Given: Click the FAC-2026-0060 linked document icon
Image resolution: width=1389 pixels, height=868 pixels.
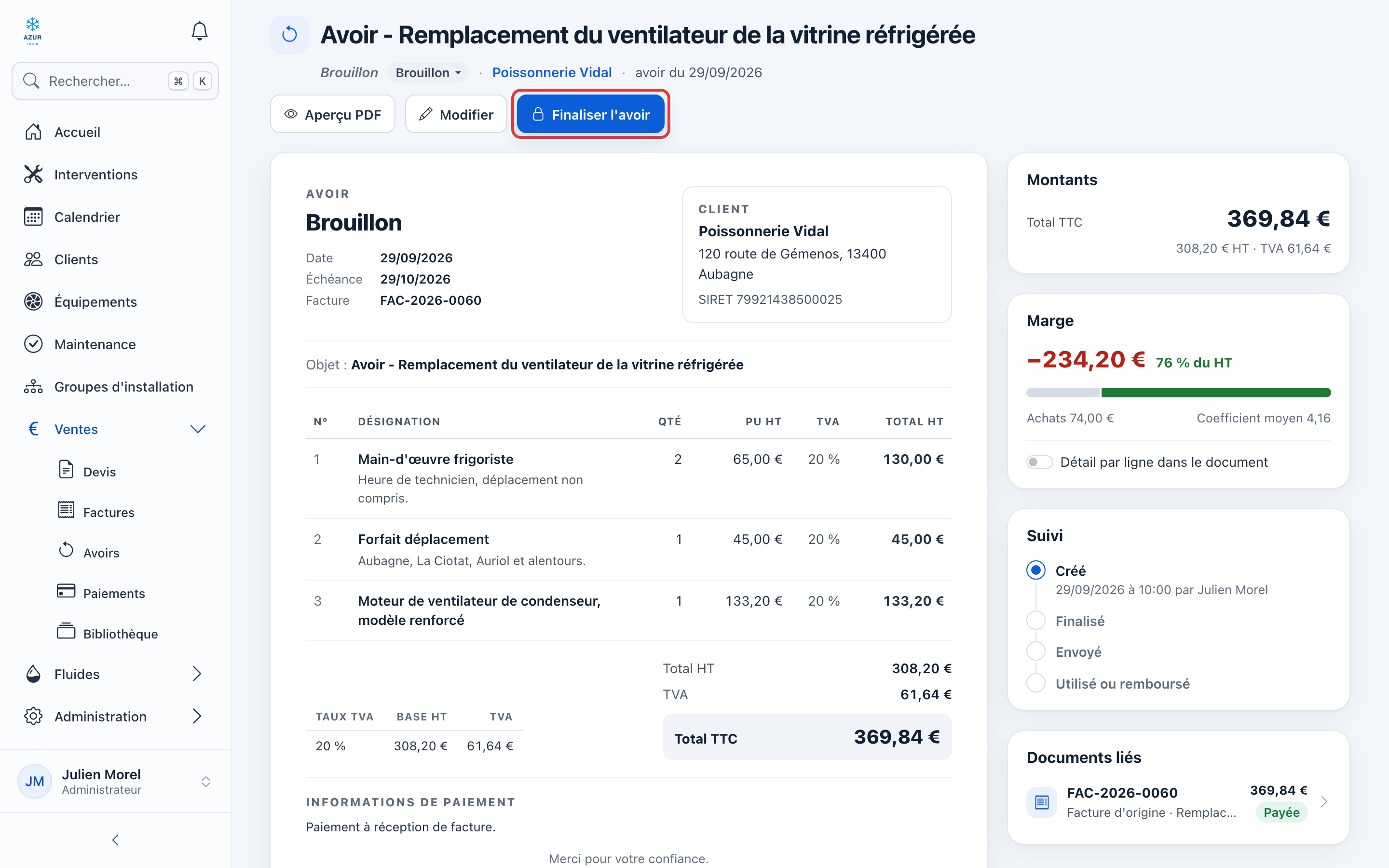Looking at the screenshot, I should (x=1042, y=802).
